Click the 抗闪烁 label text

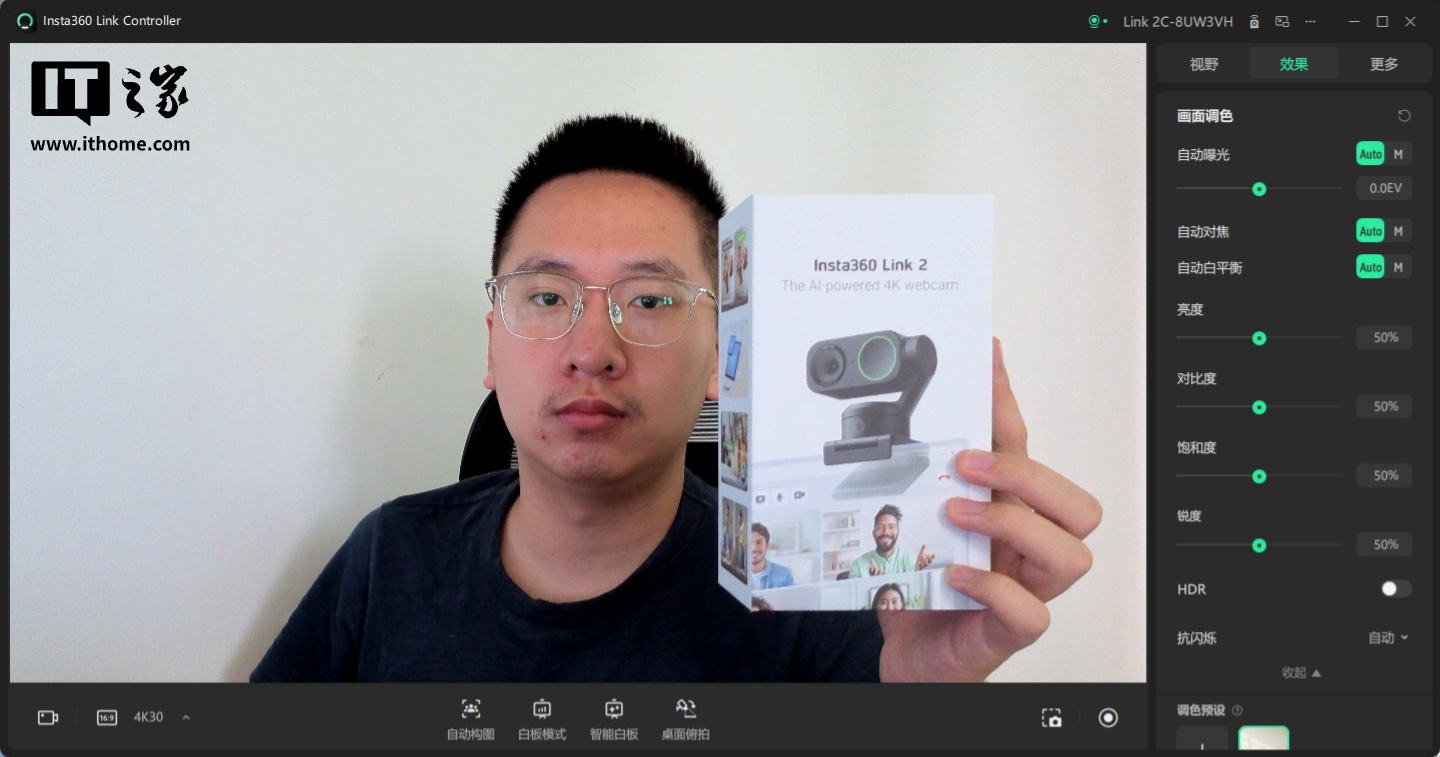(1197, 638)
